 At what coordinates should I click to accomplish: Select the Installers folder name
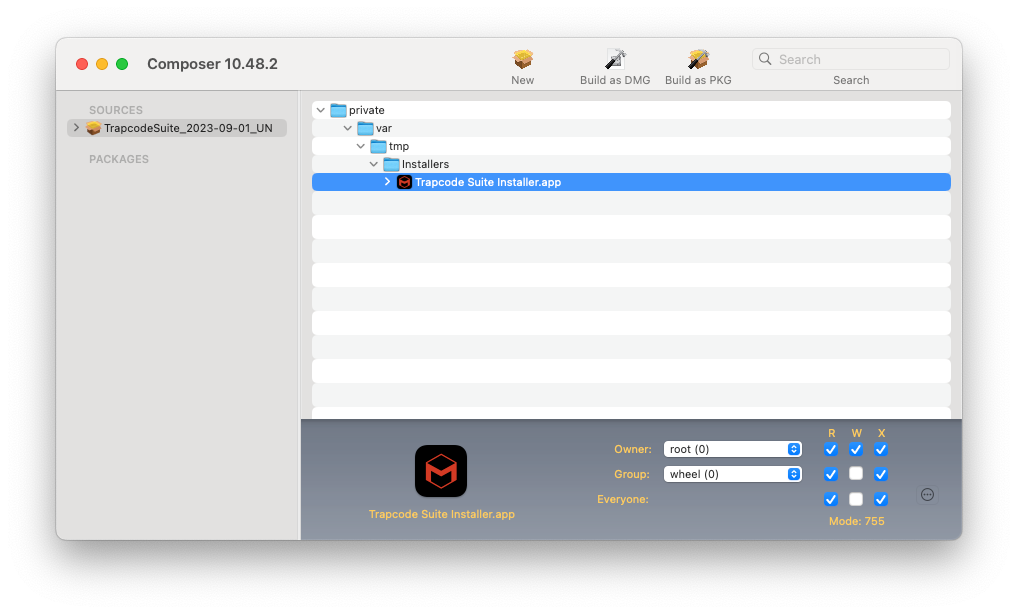[x=425, y=164]
